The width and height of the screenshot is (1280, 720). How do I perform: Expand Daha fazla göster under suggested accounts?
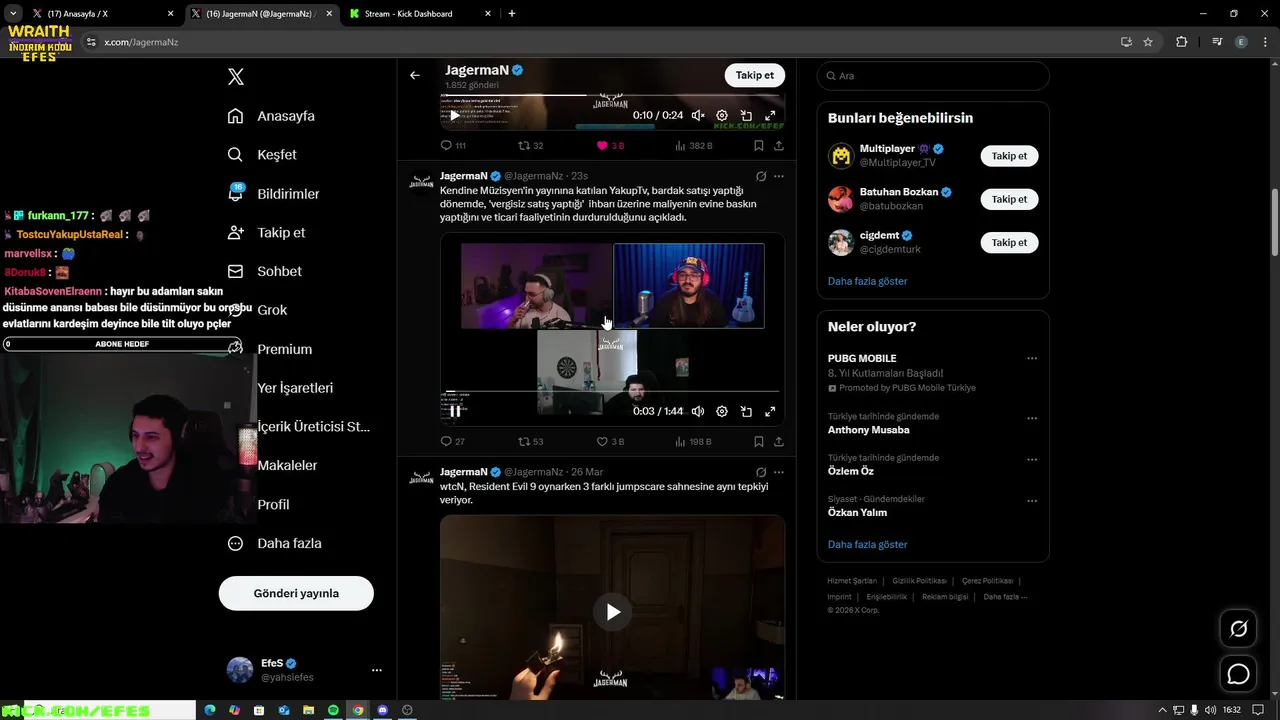click(867, 281)
